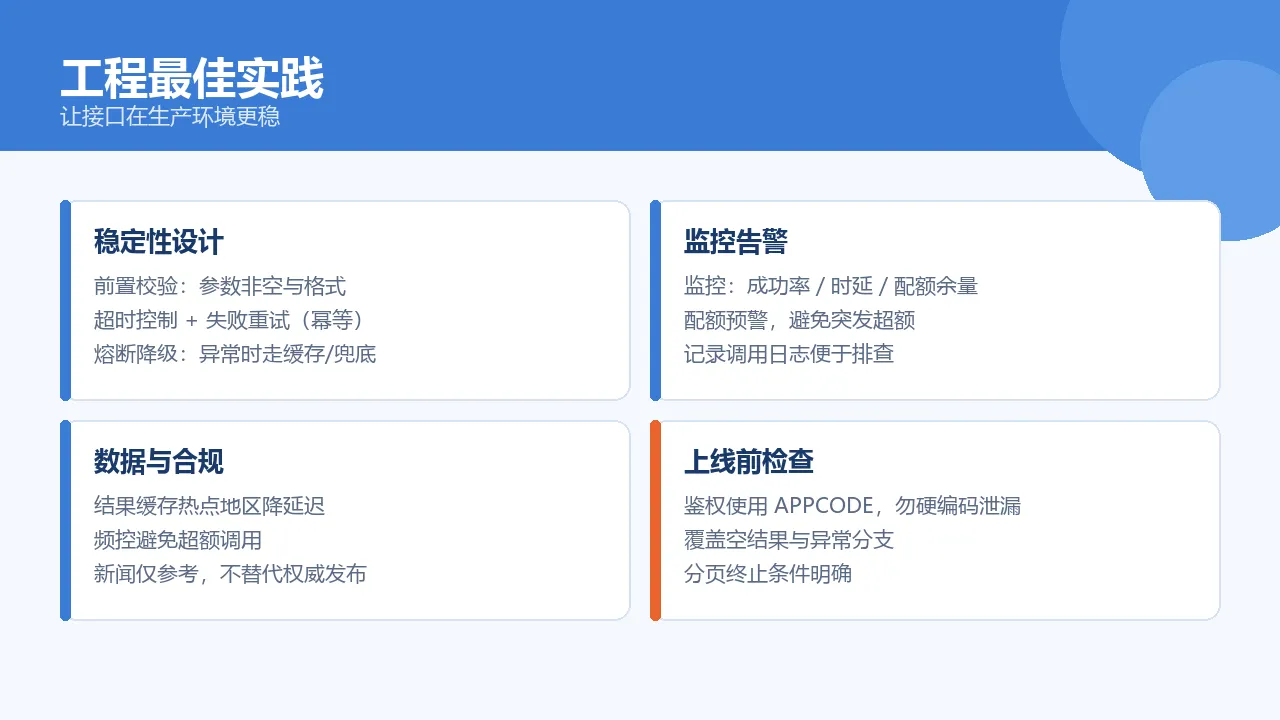The image size is (1280, 720).
Task: Click the line 记录调用日志便于排查
Action: tap(789, 354)
